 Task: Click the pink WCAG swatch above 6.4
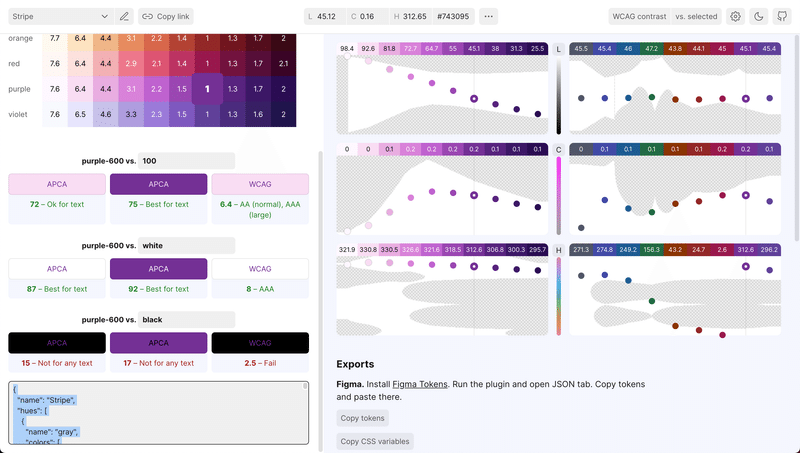point(260,184)
